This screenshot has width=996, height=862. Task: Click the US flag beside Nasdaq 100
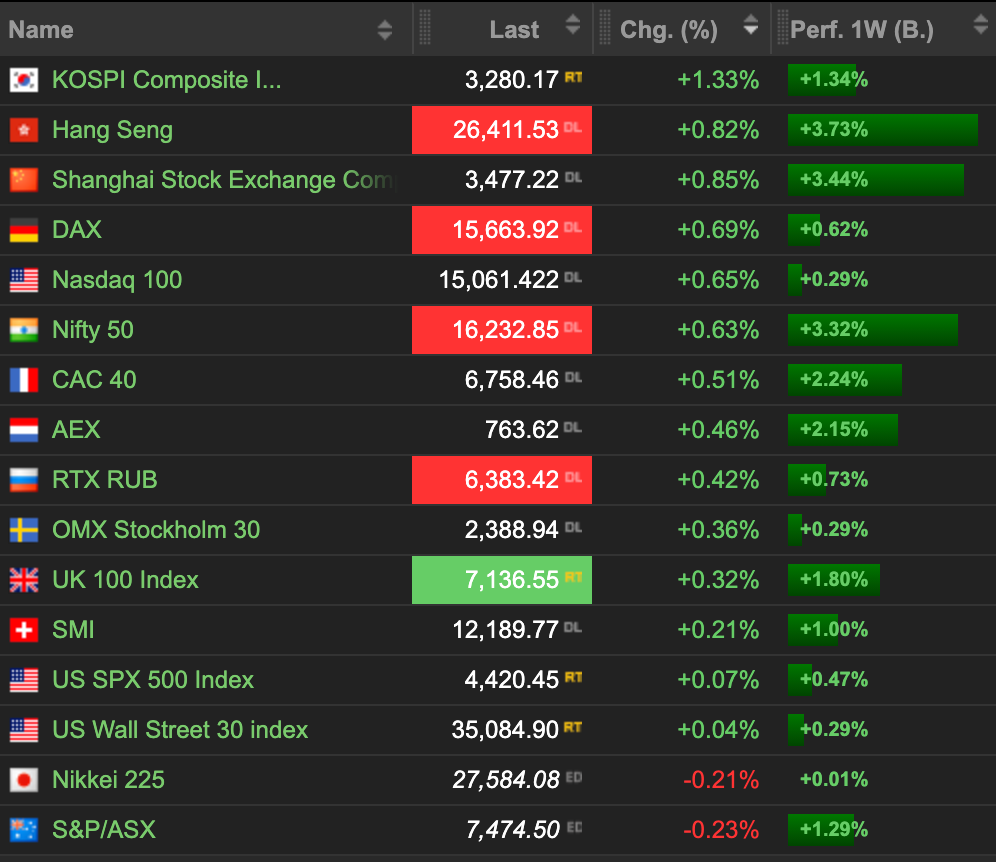(x=24, y=280)
